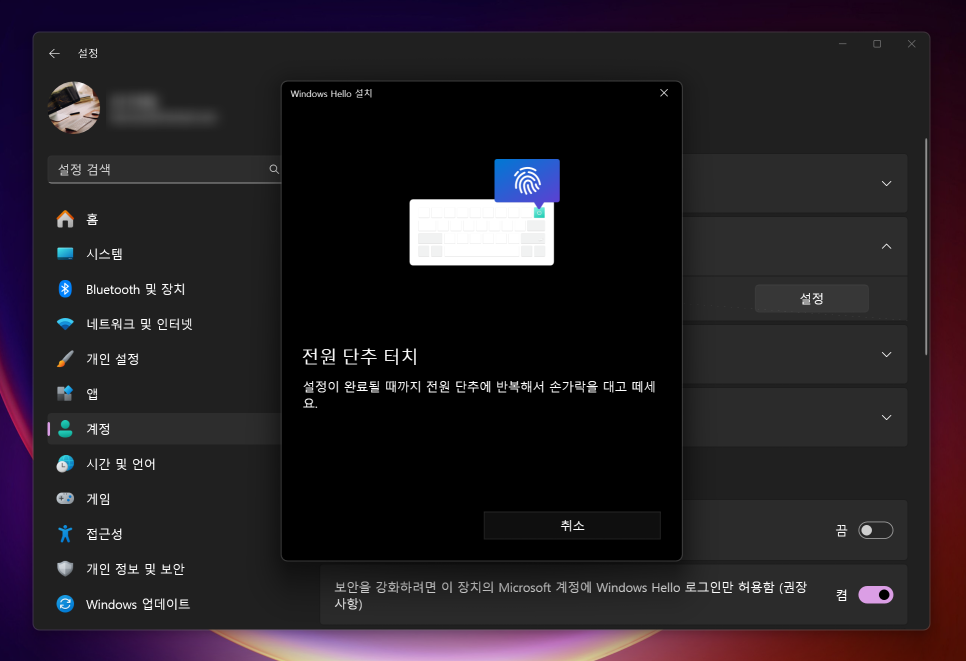Image resolution: width=966 pixels, height=661 pixels.
Task: Select the 게임 sidebar entry
Action: (x=164, y=498)
